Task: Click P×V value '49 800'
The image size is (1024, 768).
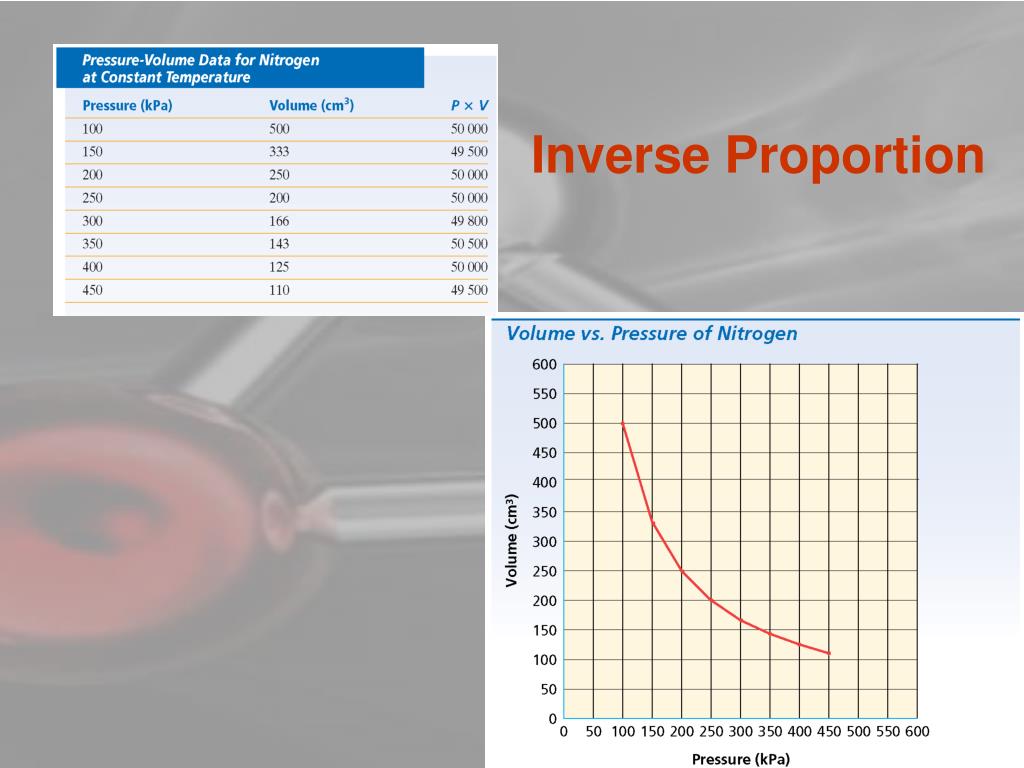Action: (469, 221)
